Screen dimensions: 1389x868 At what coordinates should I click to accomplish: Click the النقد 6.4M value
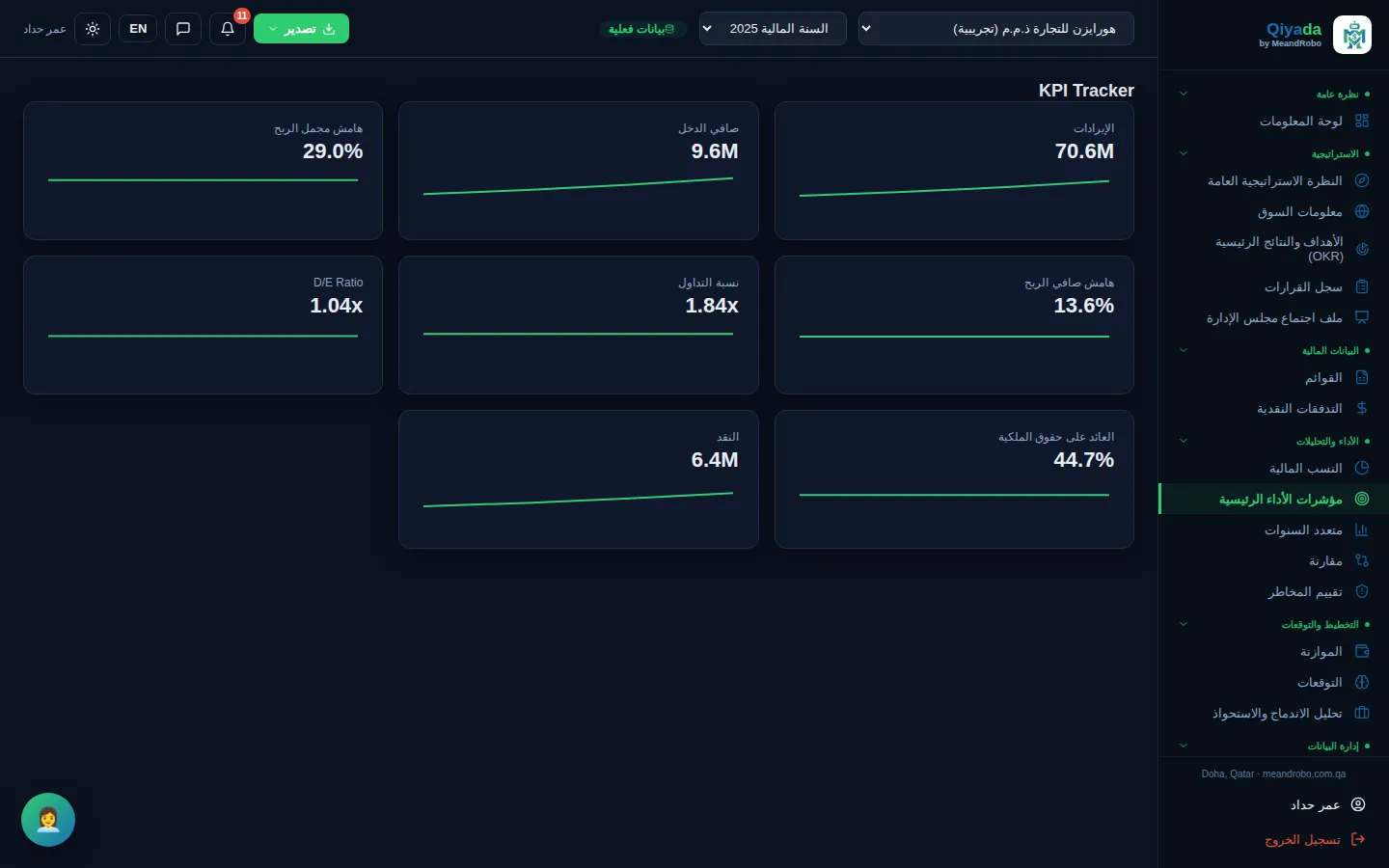(x=715, y=460)
